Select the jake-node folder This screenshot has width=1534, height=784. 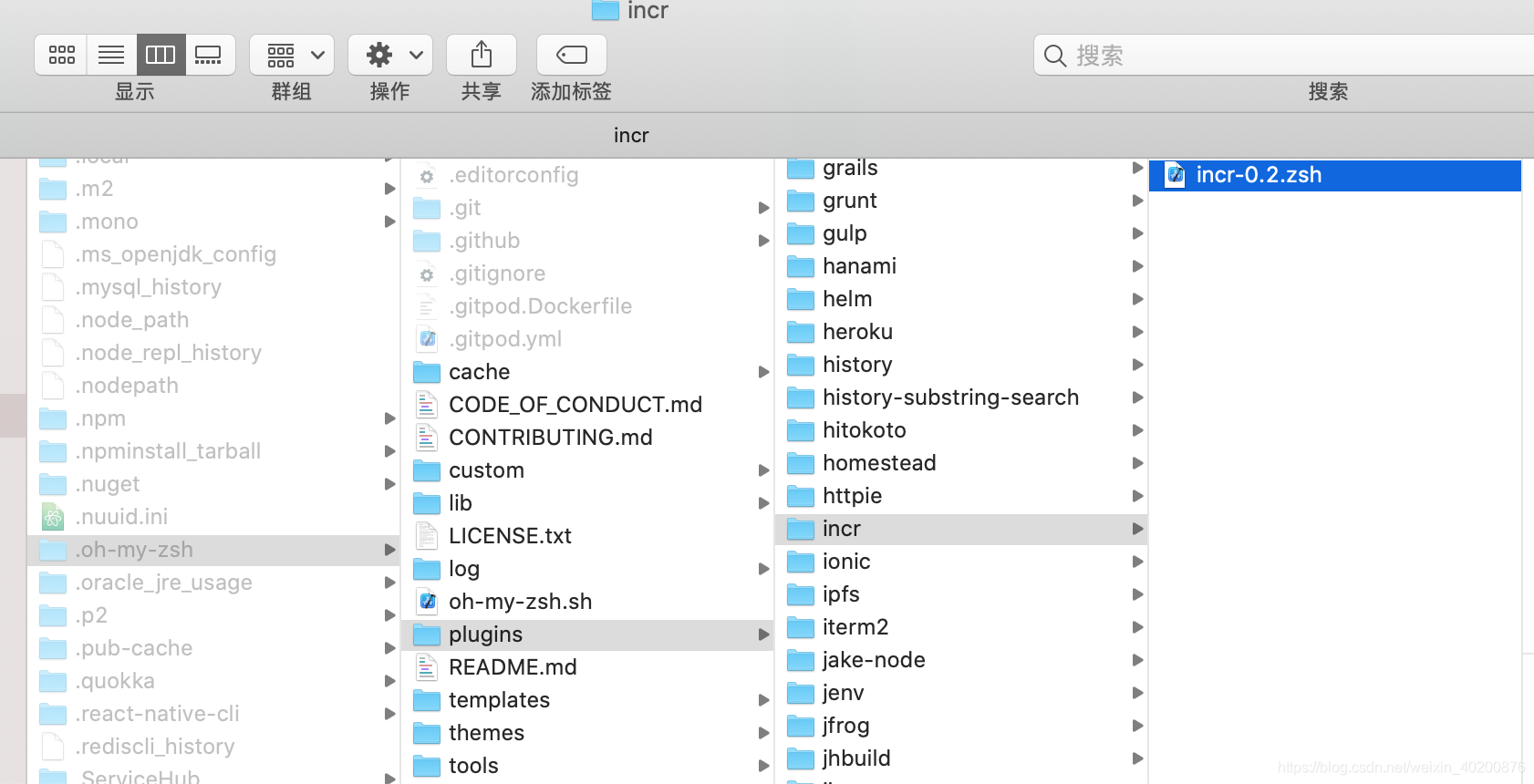point(962,660)
